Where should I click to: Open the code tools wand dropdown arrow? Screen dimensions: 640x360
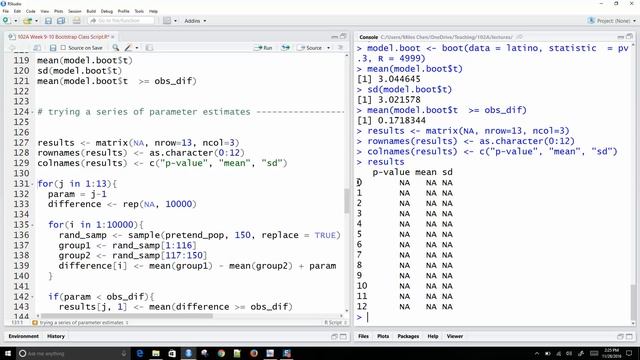point(137,48)
